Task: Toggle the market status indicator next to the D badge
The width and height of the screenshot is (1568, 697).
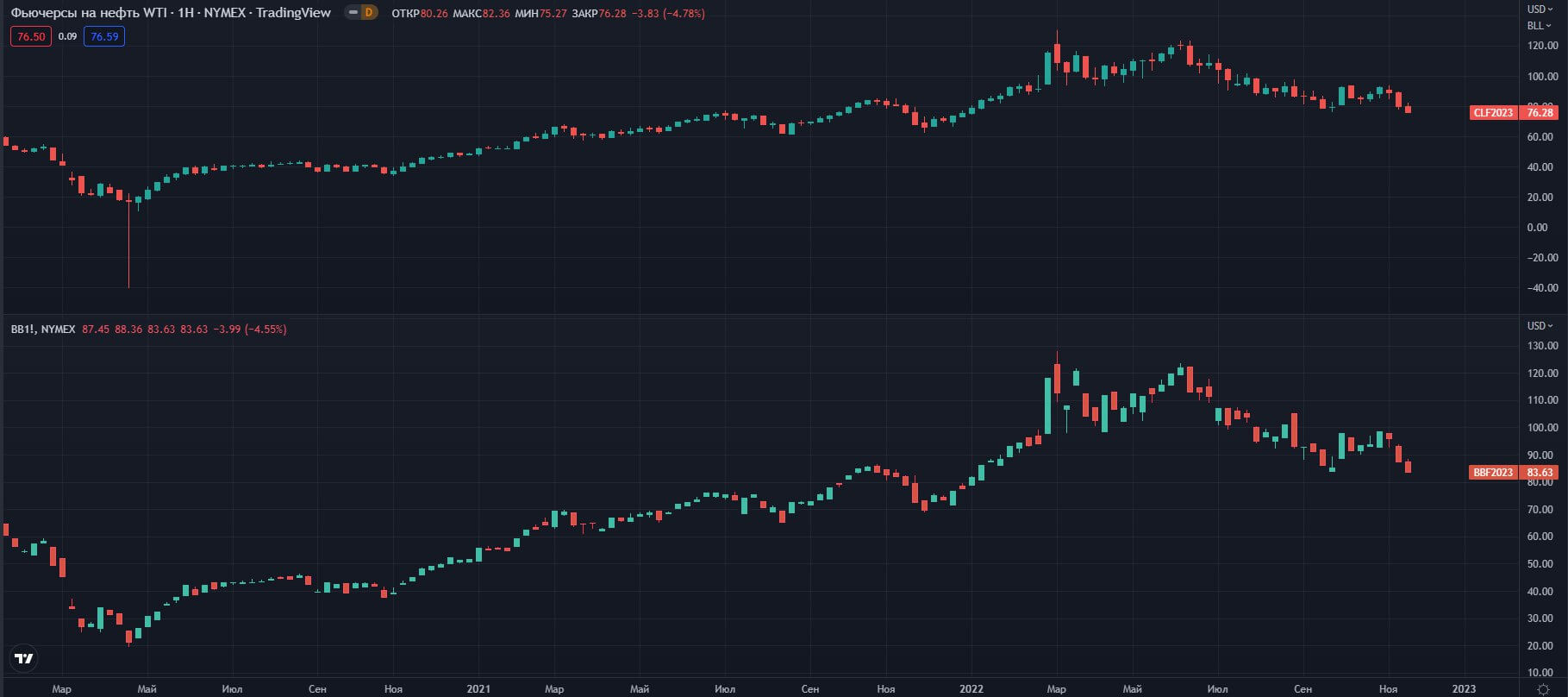Action: (x=353, y=13)
